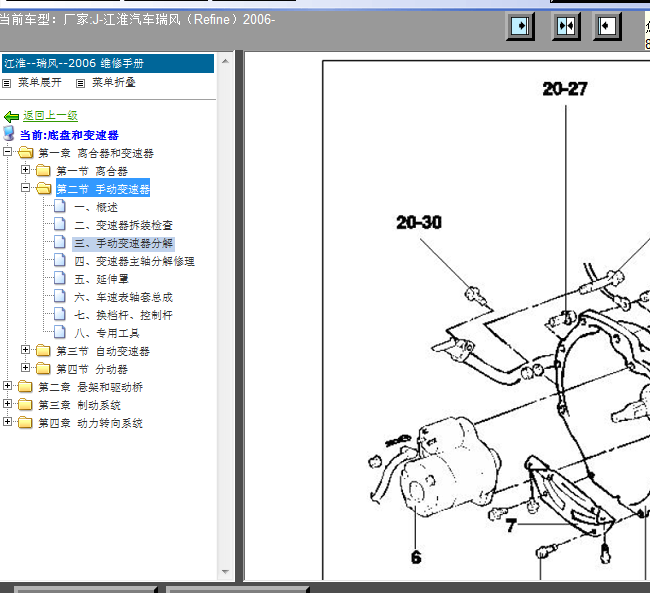Viewport: 650px width, 593px height.
Task: Click document icon beside 四、变速器主轴分解修理
Action: [60, 260]
